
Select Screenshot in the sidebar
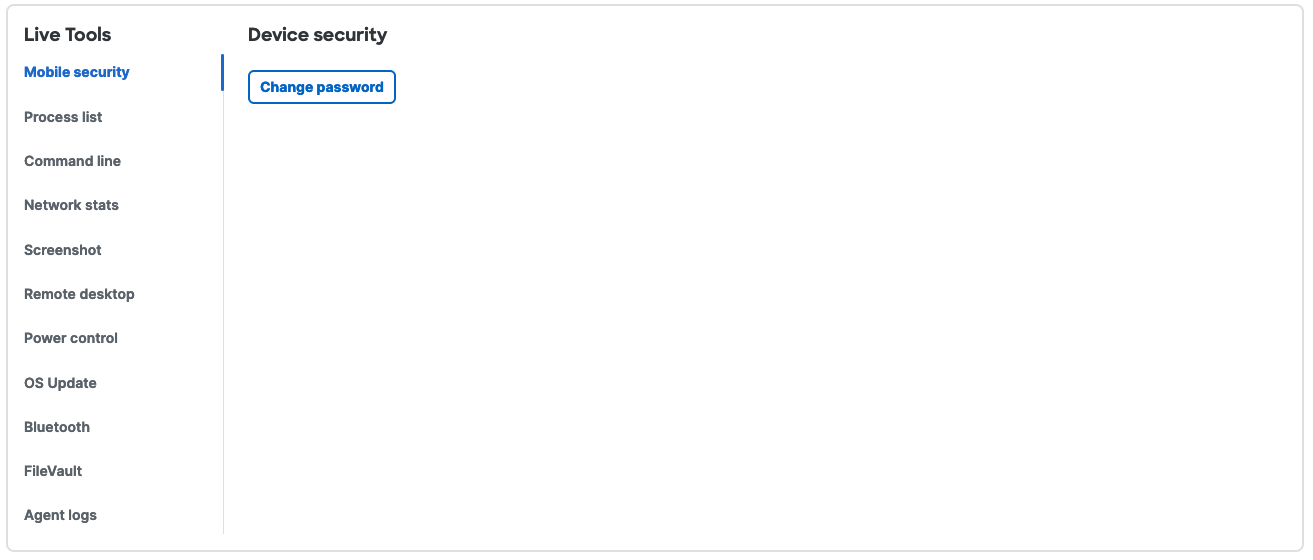pos(63,250)
